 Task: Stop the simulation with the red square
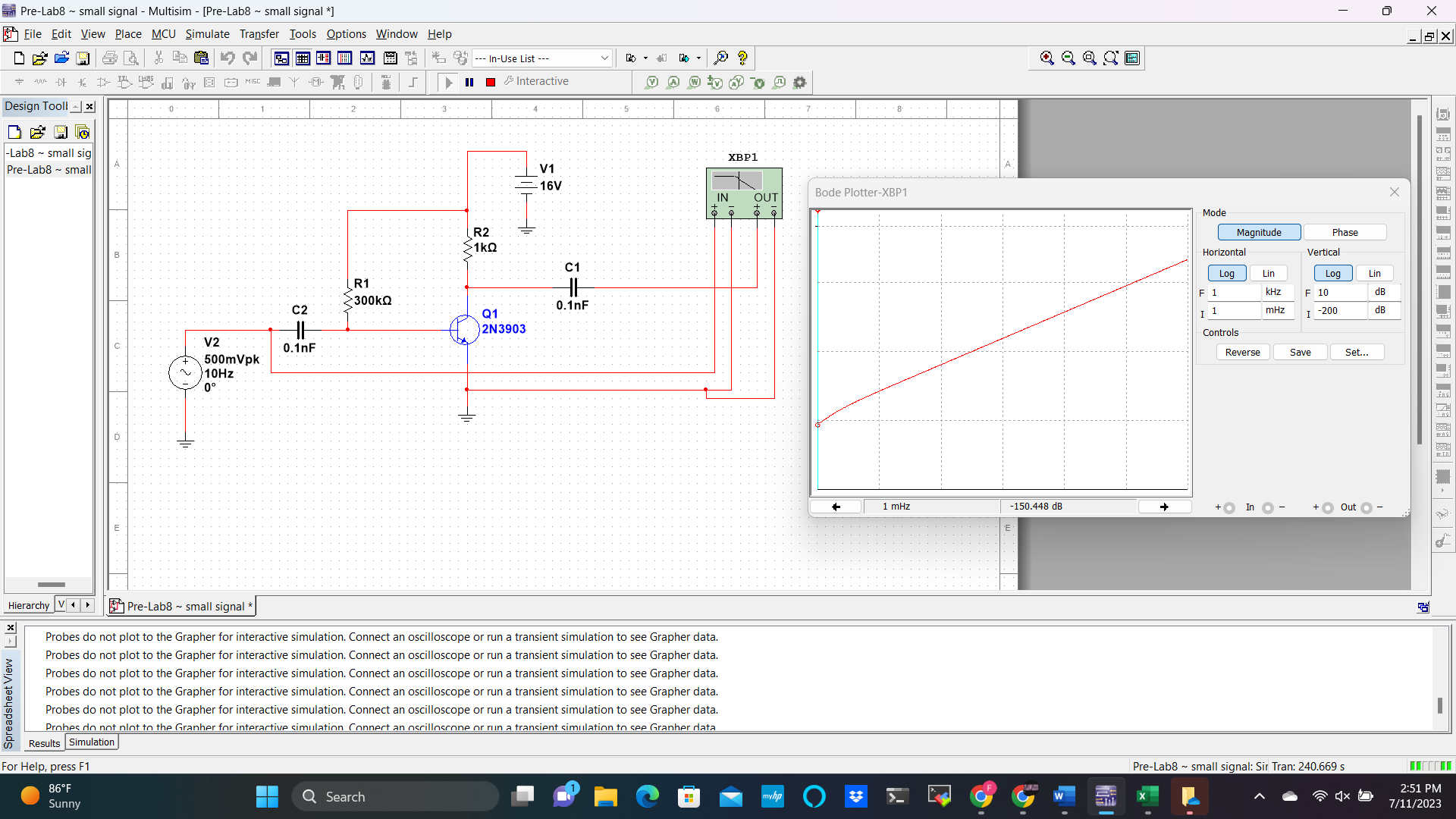coord(490,82)
